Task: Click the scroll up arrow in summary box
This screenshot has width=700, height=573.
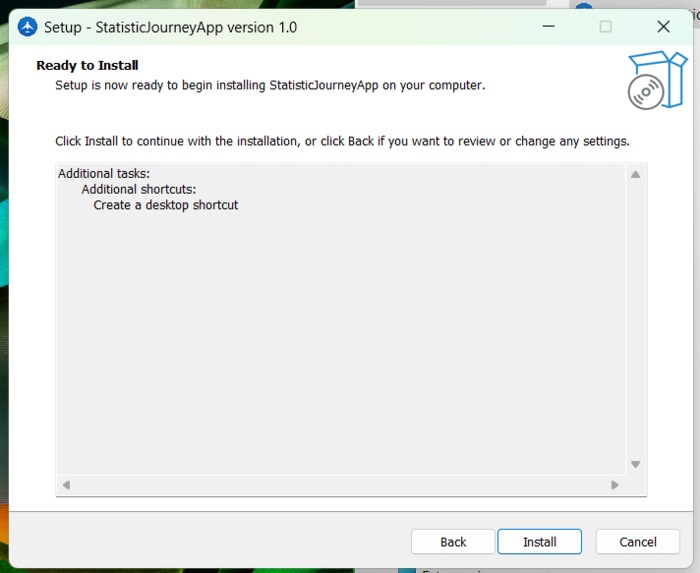Action: coord(636,174)
